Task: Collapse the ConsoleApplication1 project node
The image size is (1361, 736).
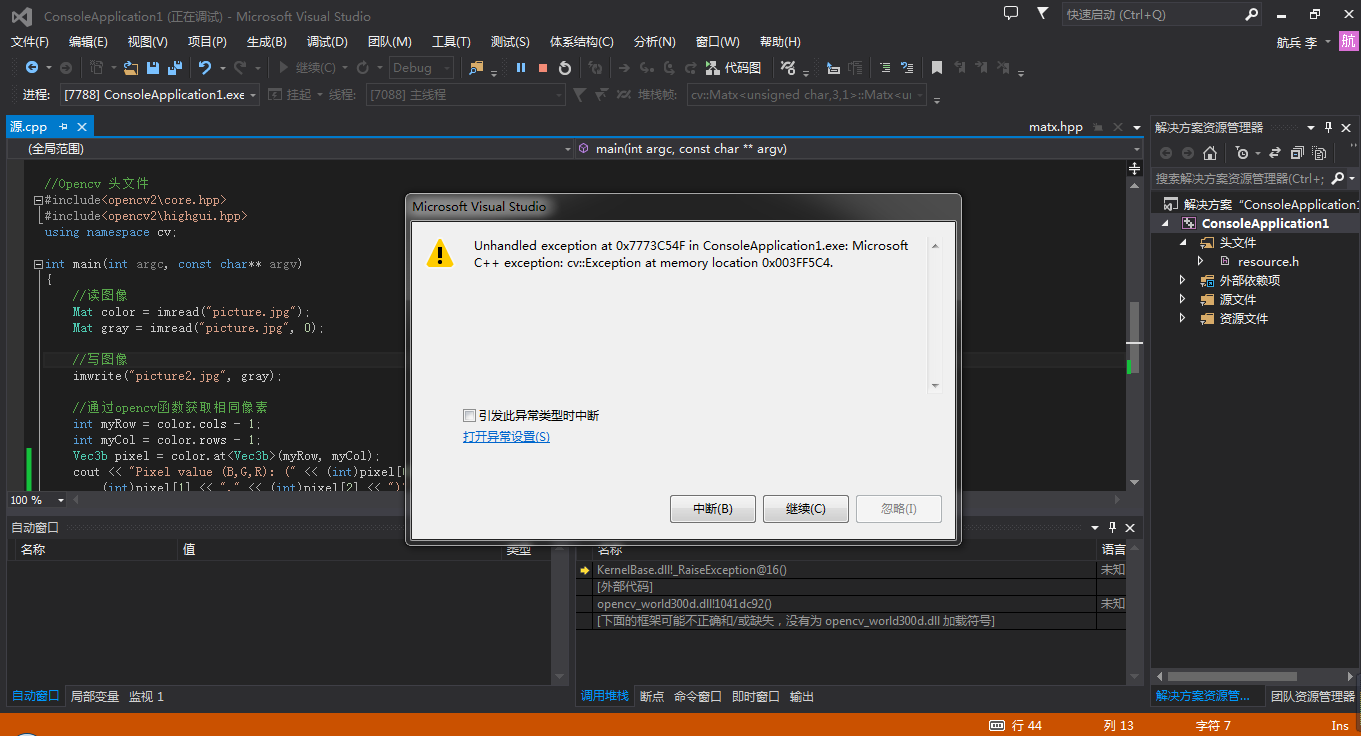Action: (1166, 224)
